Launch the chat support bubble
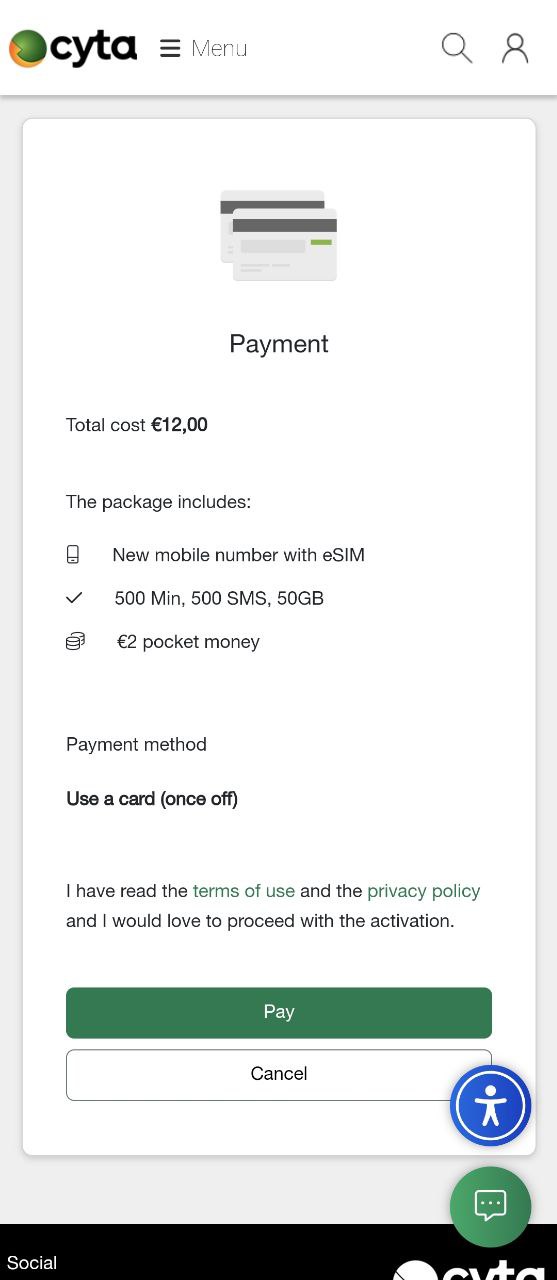Screen dimensions: 557x1280 pos(490,1206)
